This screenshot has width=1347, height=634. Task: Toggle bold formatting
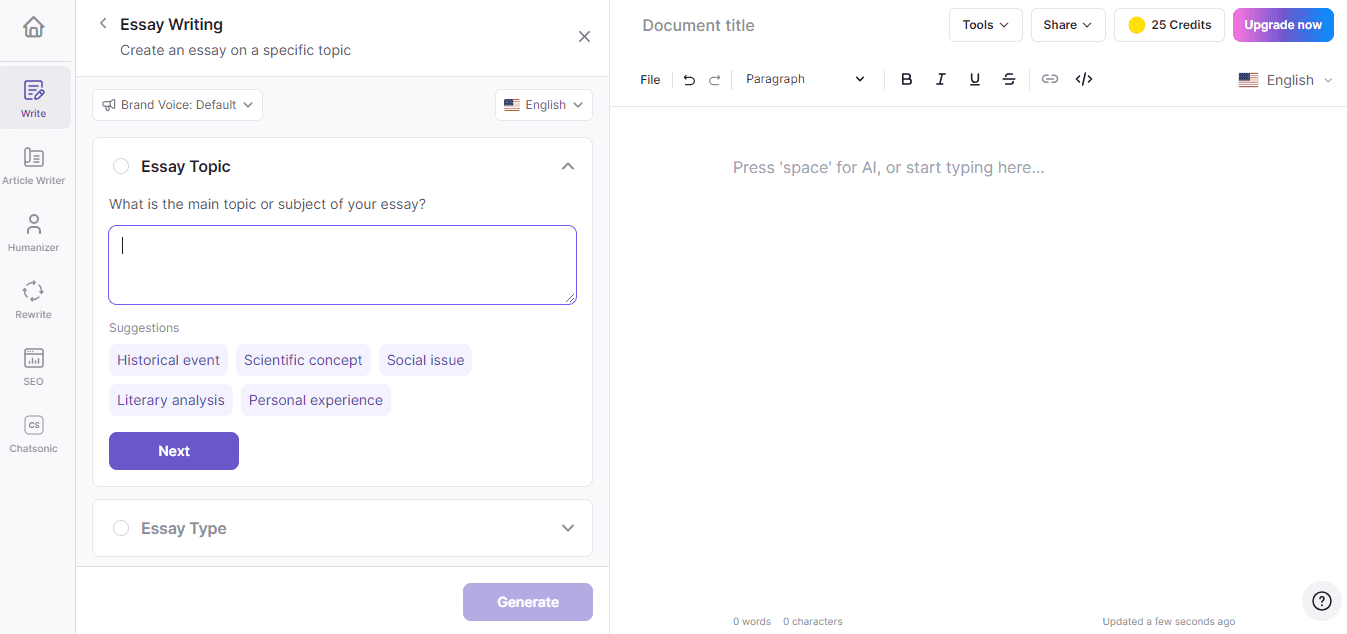click(906, 79)
